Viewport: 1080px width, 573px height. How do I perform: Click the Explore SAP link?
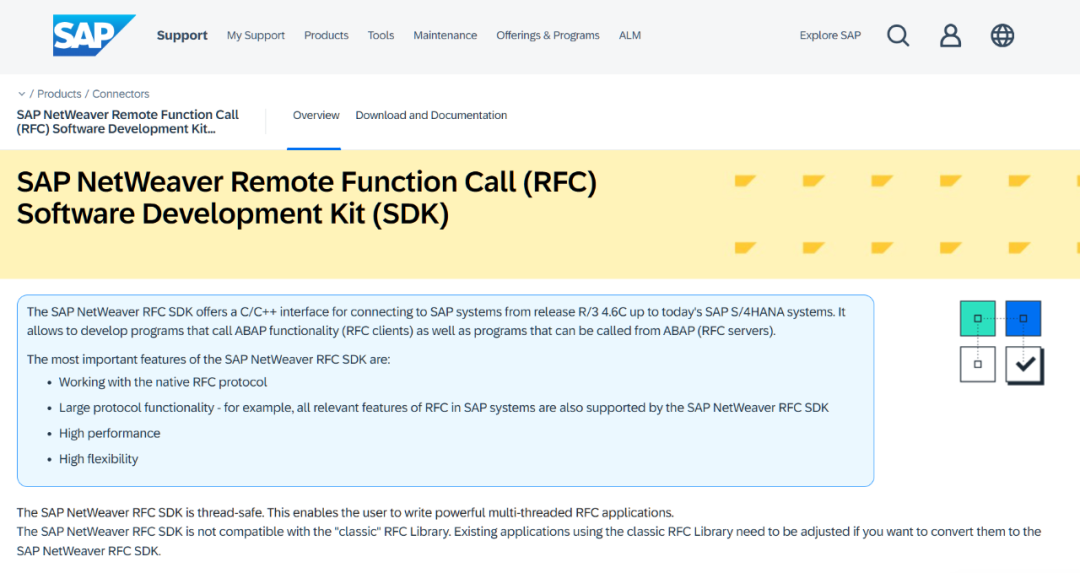pyautogui.click(x=830, y=35)
